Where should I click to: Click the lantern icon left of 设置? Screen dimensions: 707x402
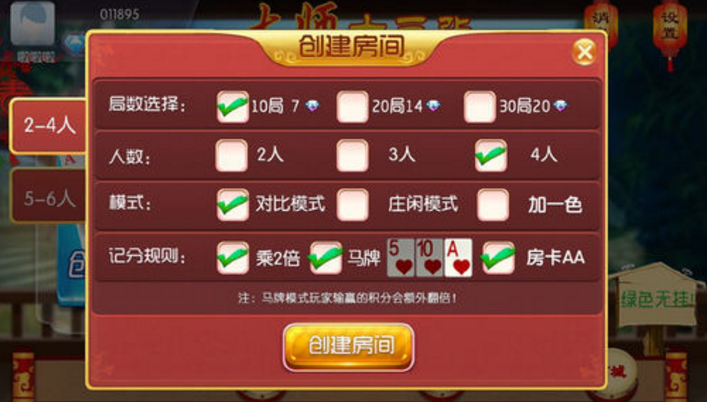point(601,25)
